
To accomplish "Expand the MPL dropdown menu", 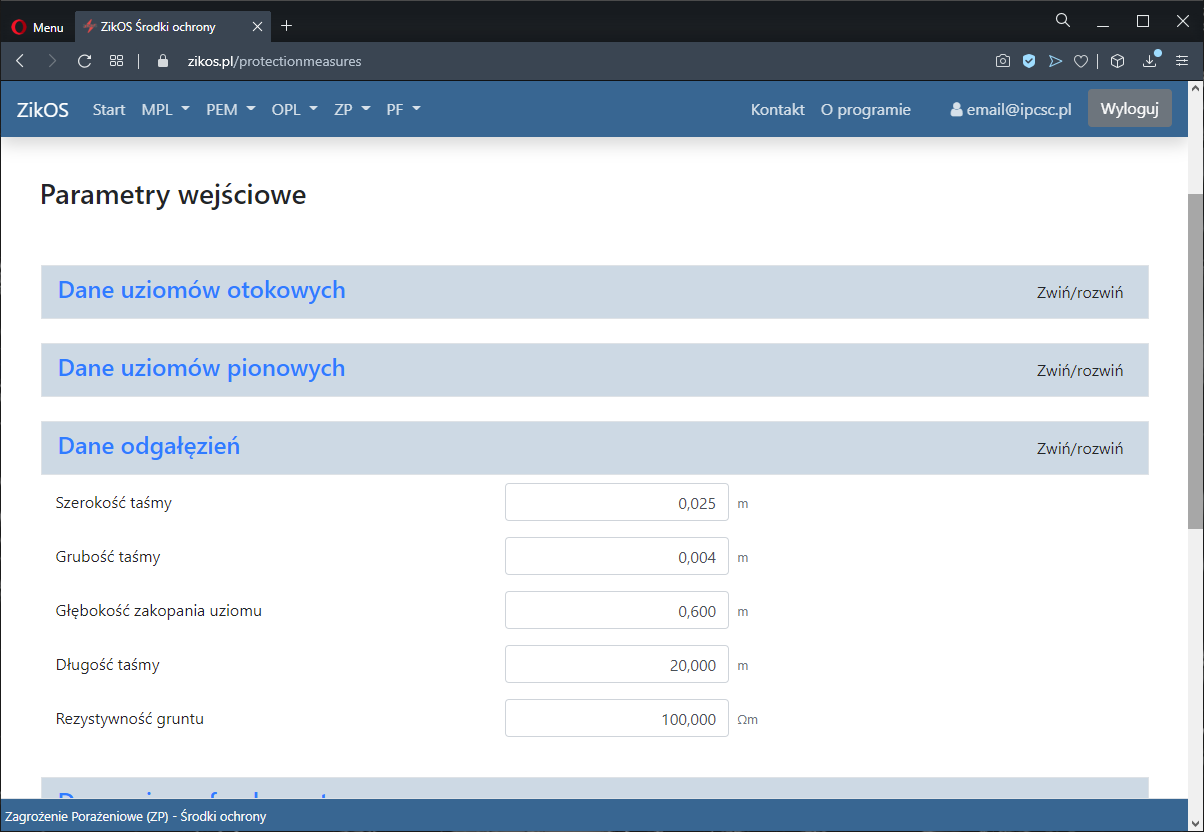I will coord(165,110).
